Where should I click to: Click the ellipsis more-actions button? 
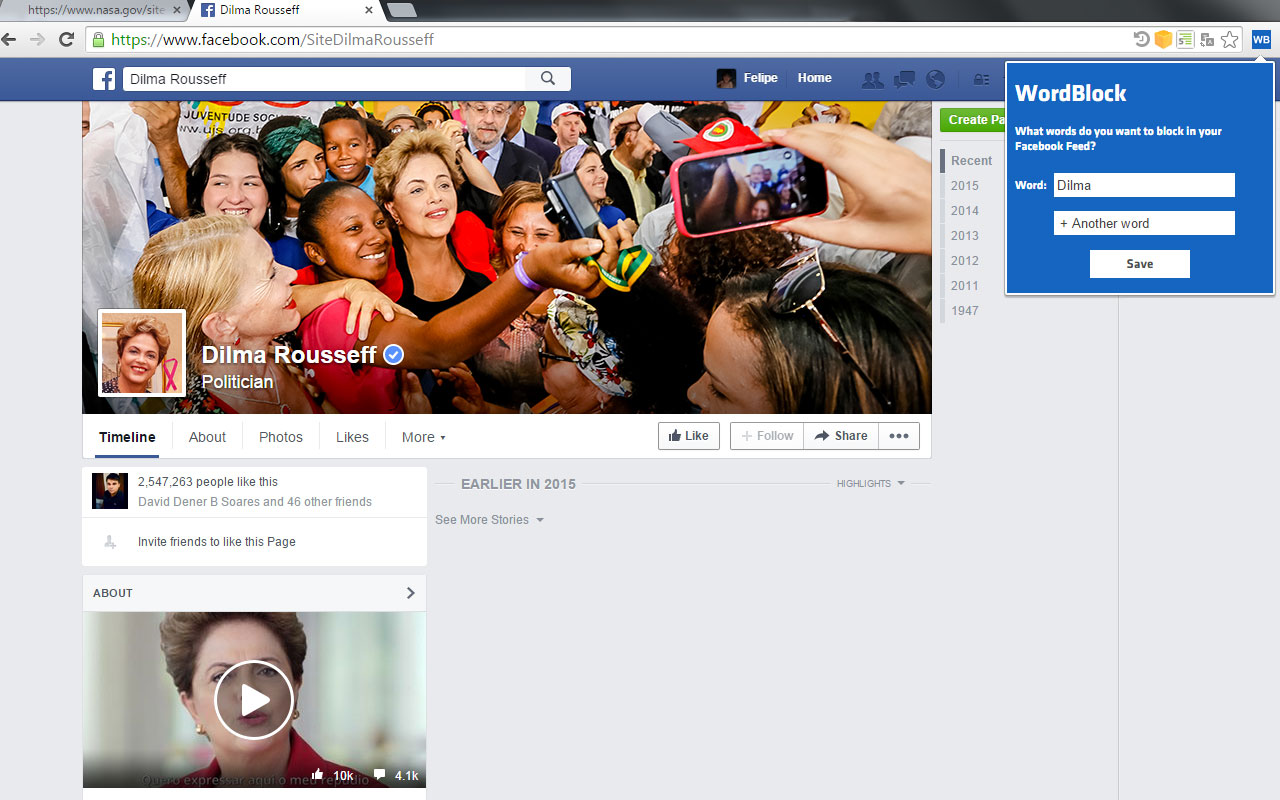coord(899,436)
